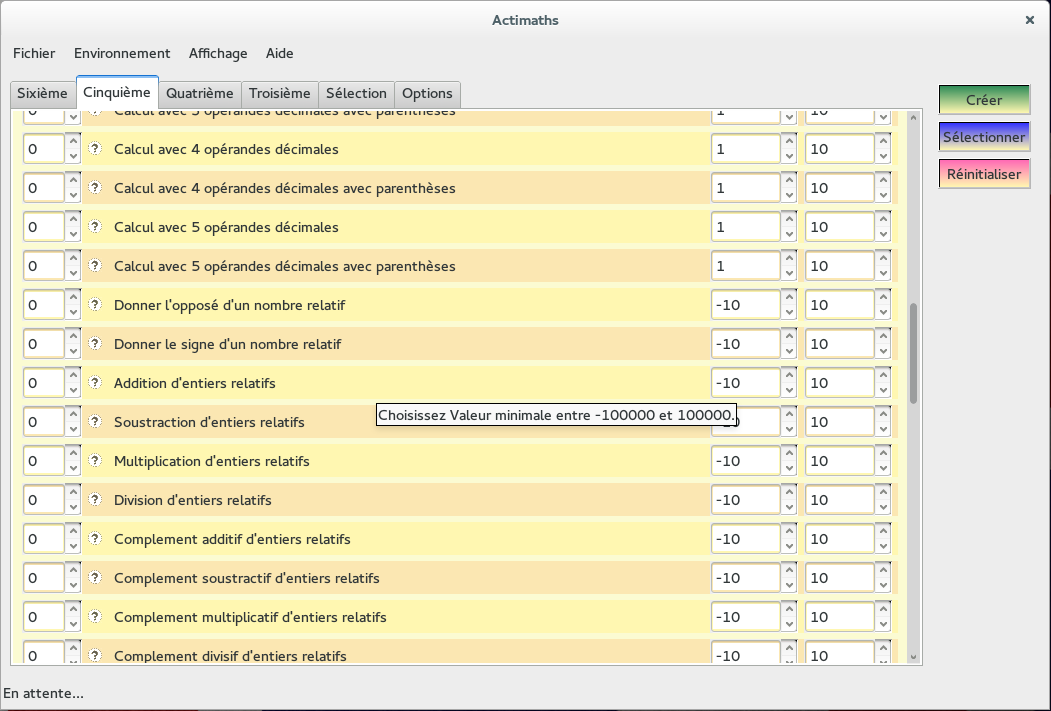
Task: Increase minimum value for Multiplication d'entiers relatifs
Action: [789, 454]
